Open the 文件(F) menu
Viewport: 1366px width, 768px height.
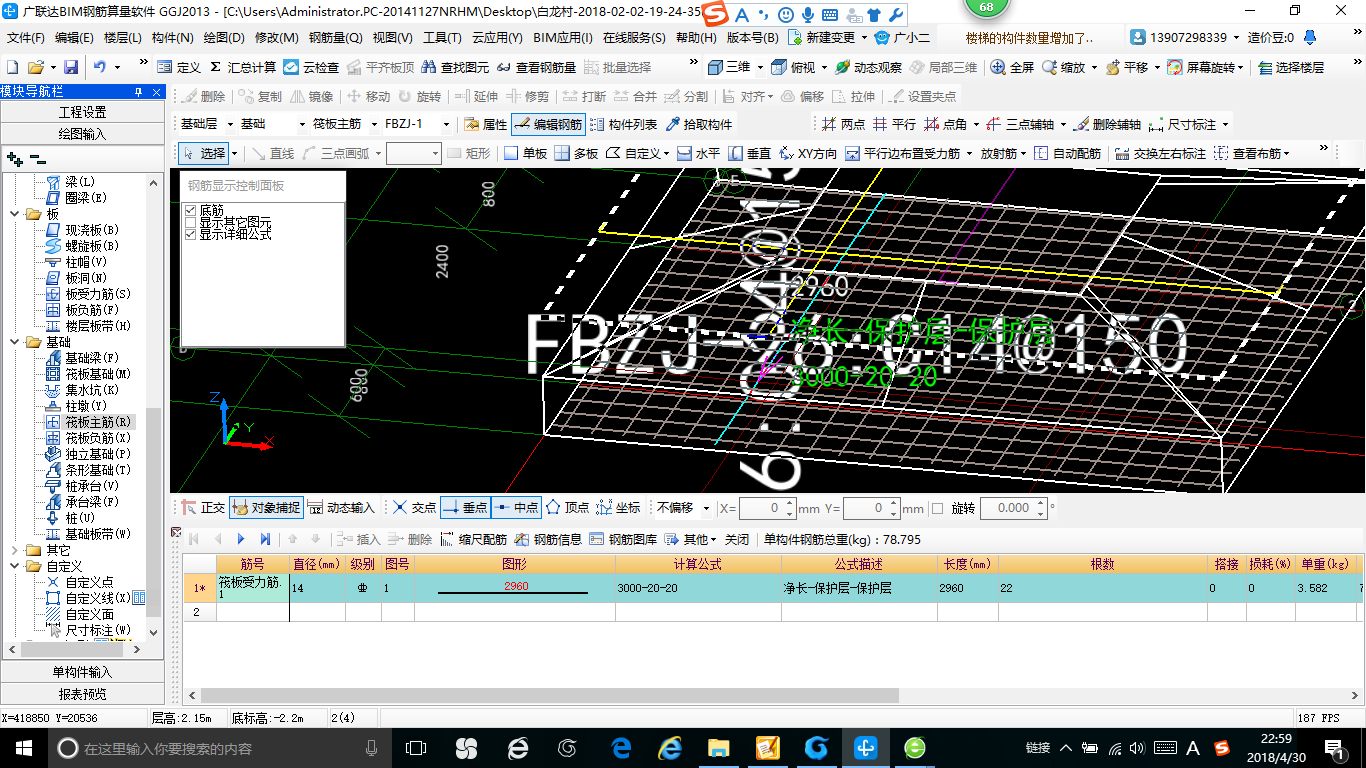coord(26,38)
